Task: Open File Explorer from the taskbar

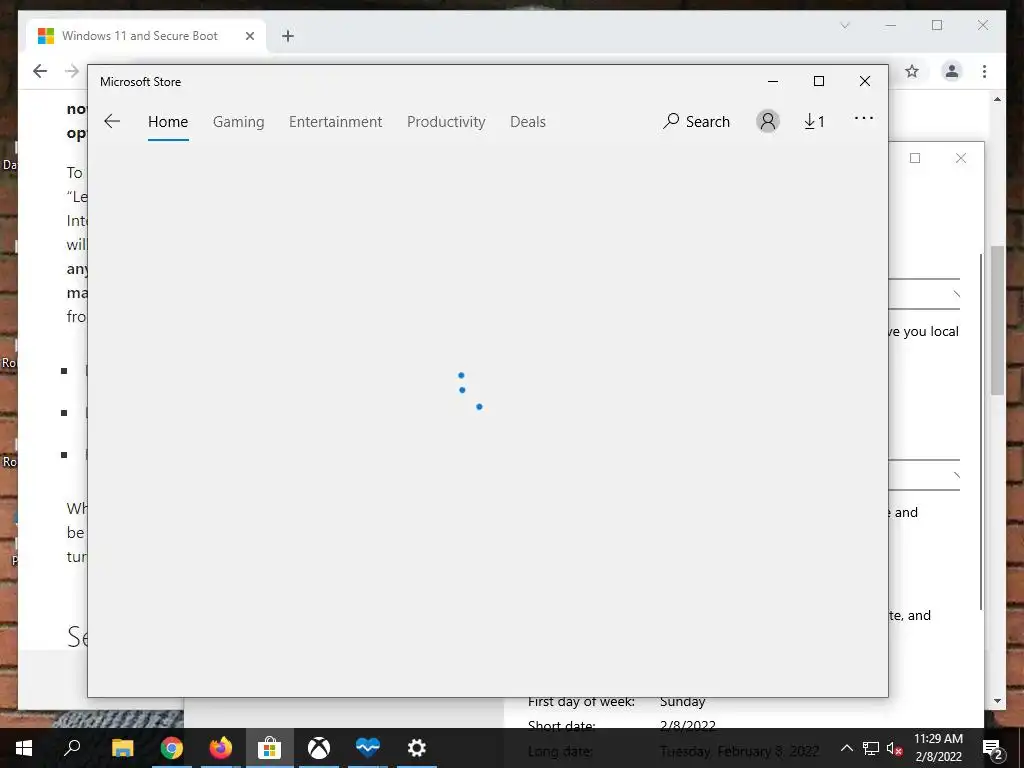Action: click(x=122, y=748)
